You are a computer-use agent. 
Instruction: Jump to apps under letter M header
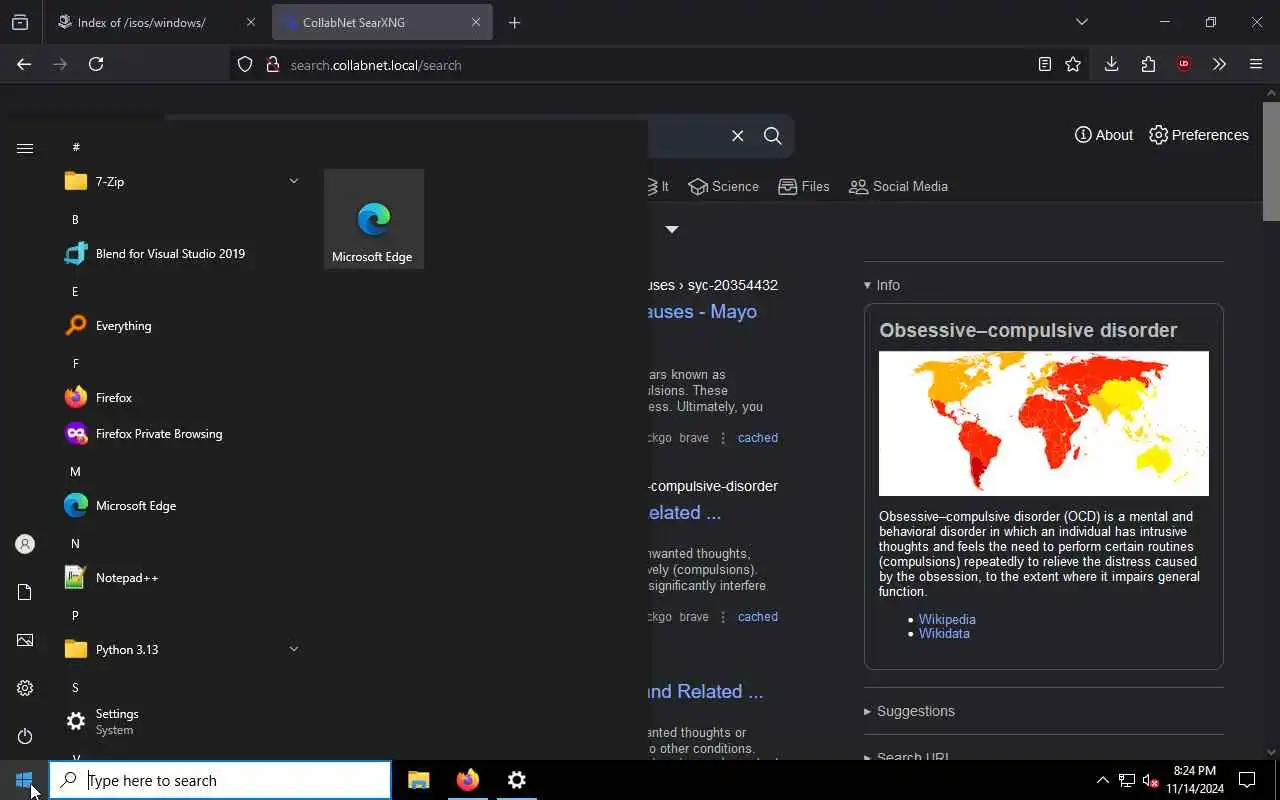click(75, 471)
